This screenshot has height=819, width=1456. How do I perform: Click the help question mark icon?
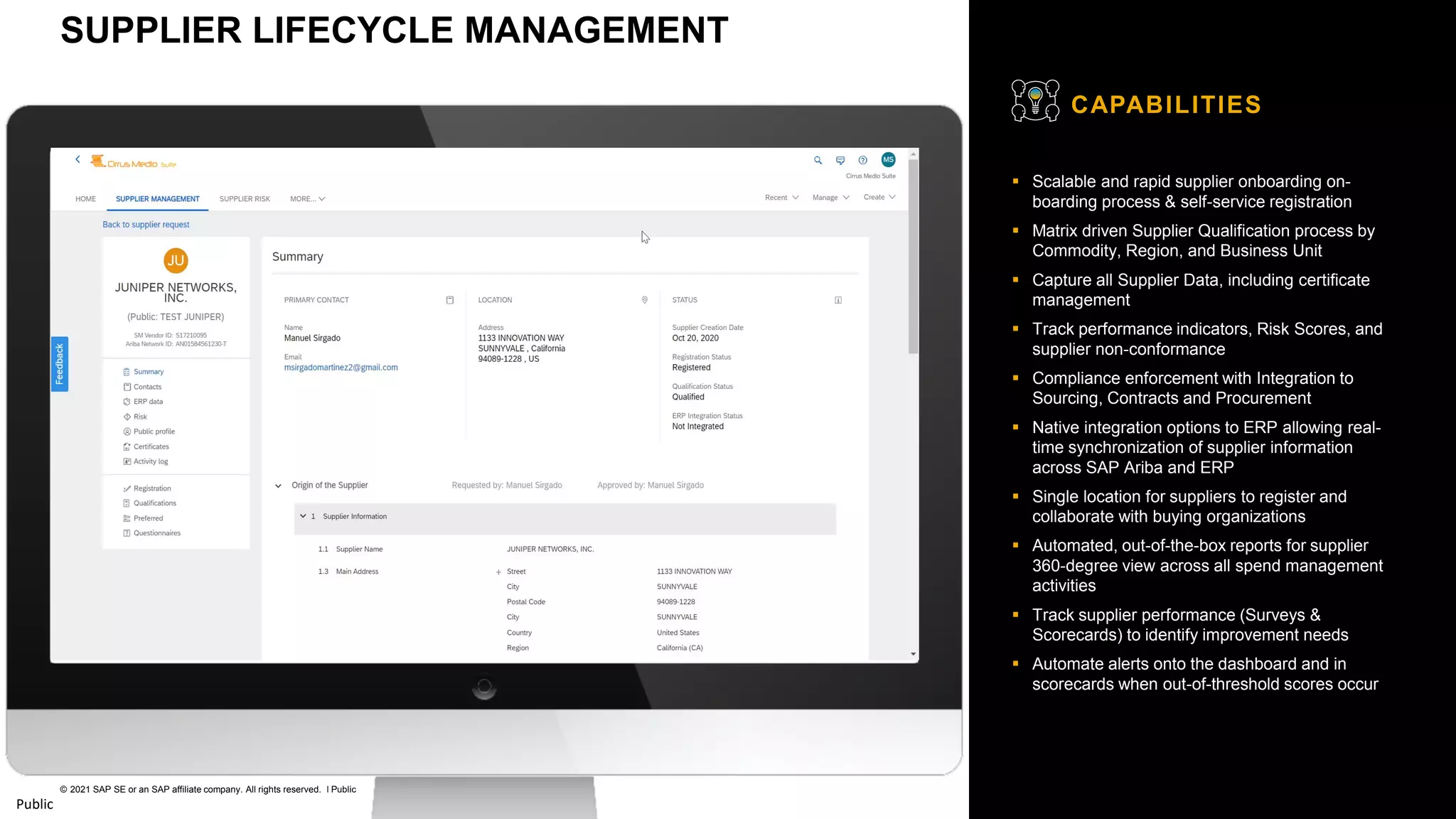coord(862,161)
